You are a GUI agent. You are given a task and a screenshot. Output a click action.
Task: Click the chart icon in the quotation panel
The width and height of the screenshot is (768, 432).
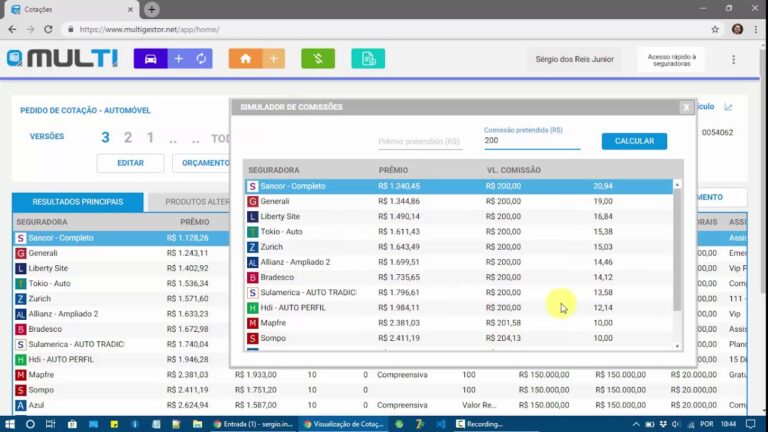pos(728,107)
